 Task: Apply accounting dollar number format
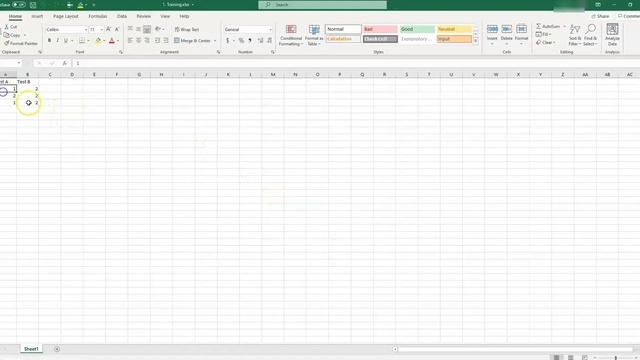(x=228, y=40)
